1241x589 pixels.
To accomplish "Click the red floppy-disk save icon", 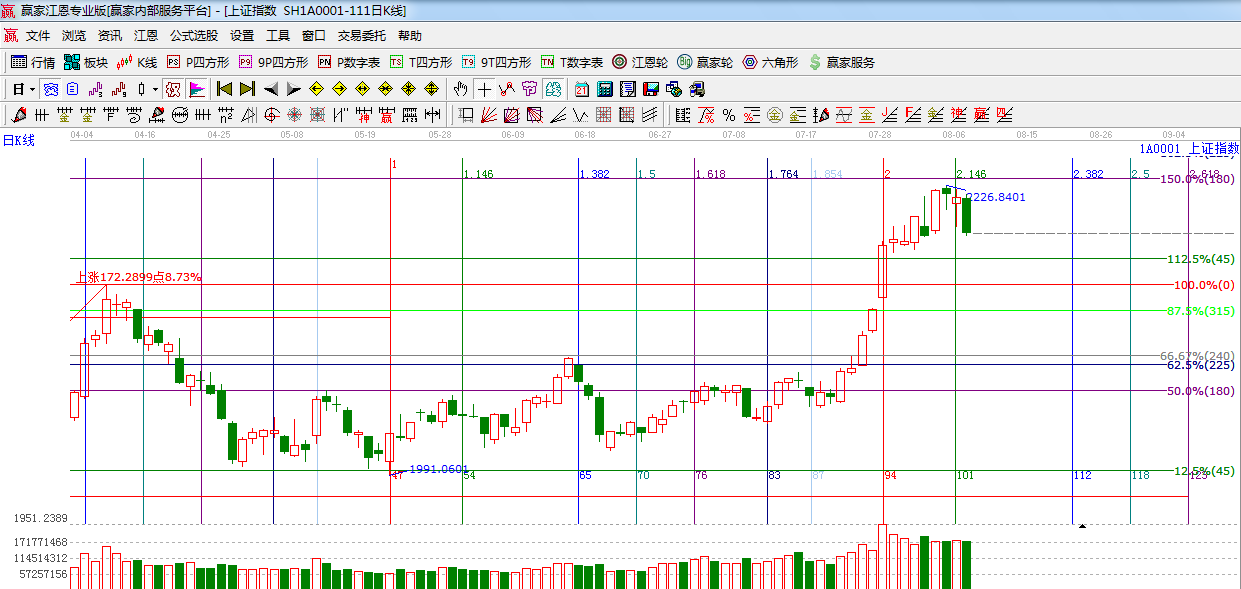I will (x=651, y=89).
